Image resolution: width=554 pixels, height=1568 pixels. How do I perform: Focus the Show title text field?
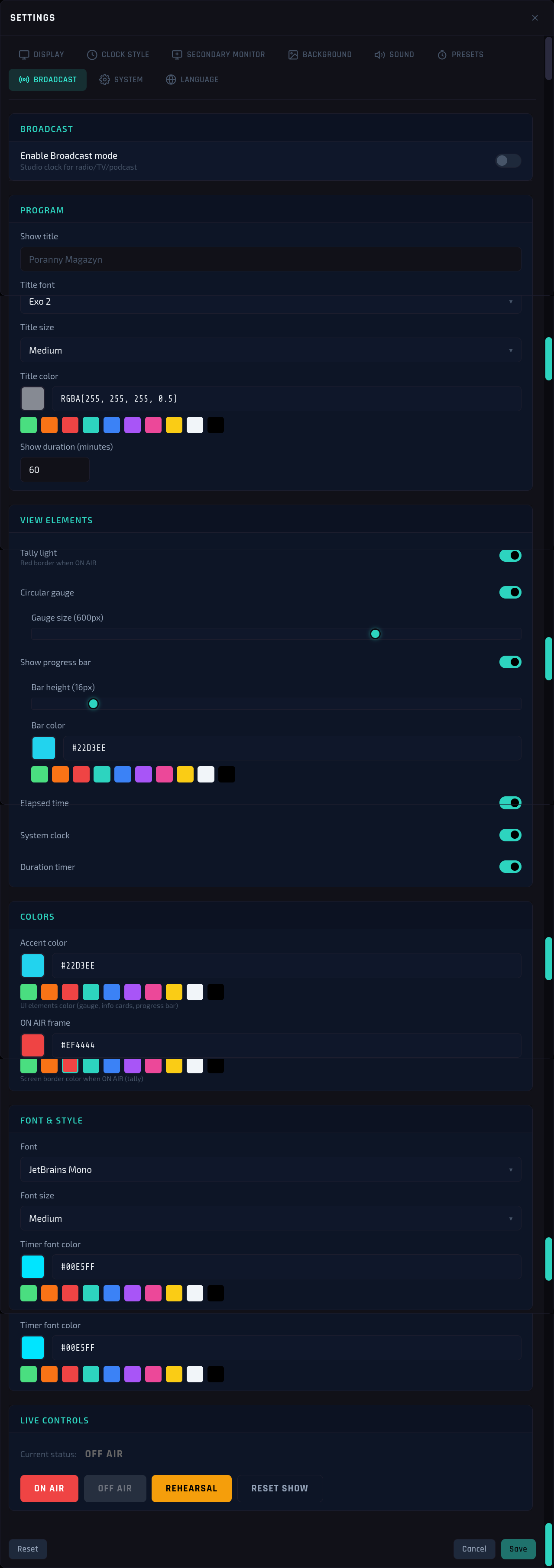(x=271, y=259)
